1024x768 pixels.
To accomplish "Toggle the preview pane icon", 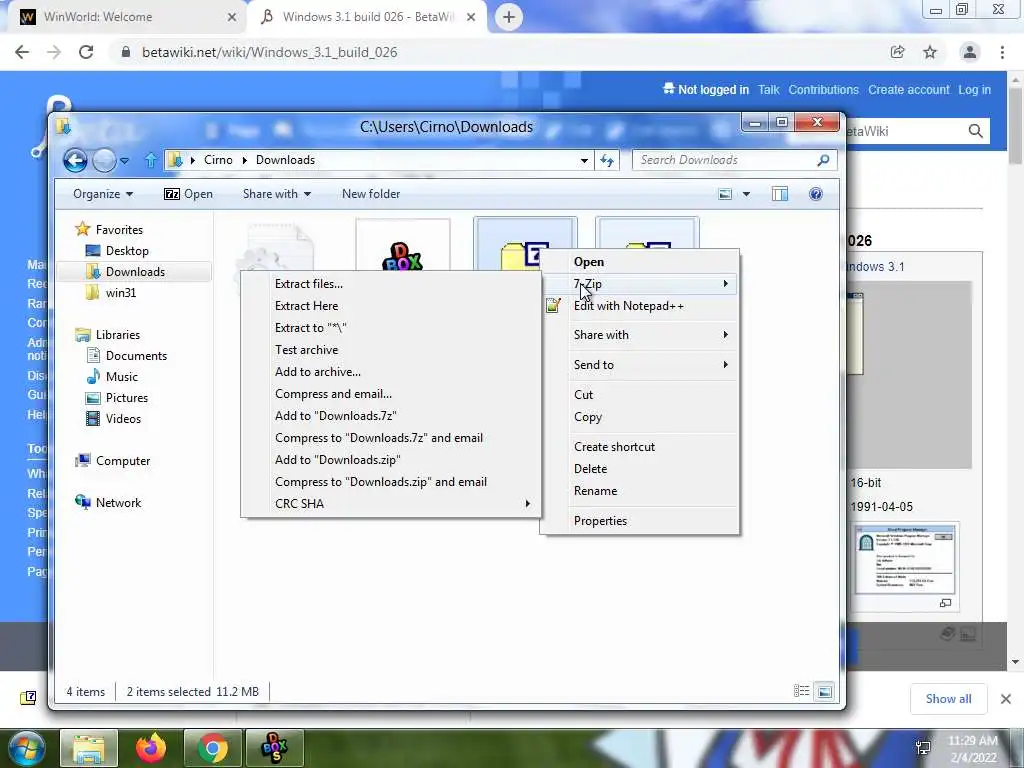I will [x=780, y=194].
